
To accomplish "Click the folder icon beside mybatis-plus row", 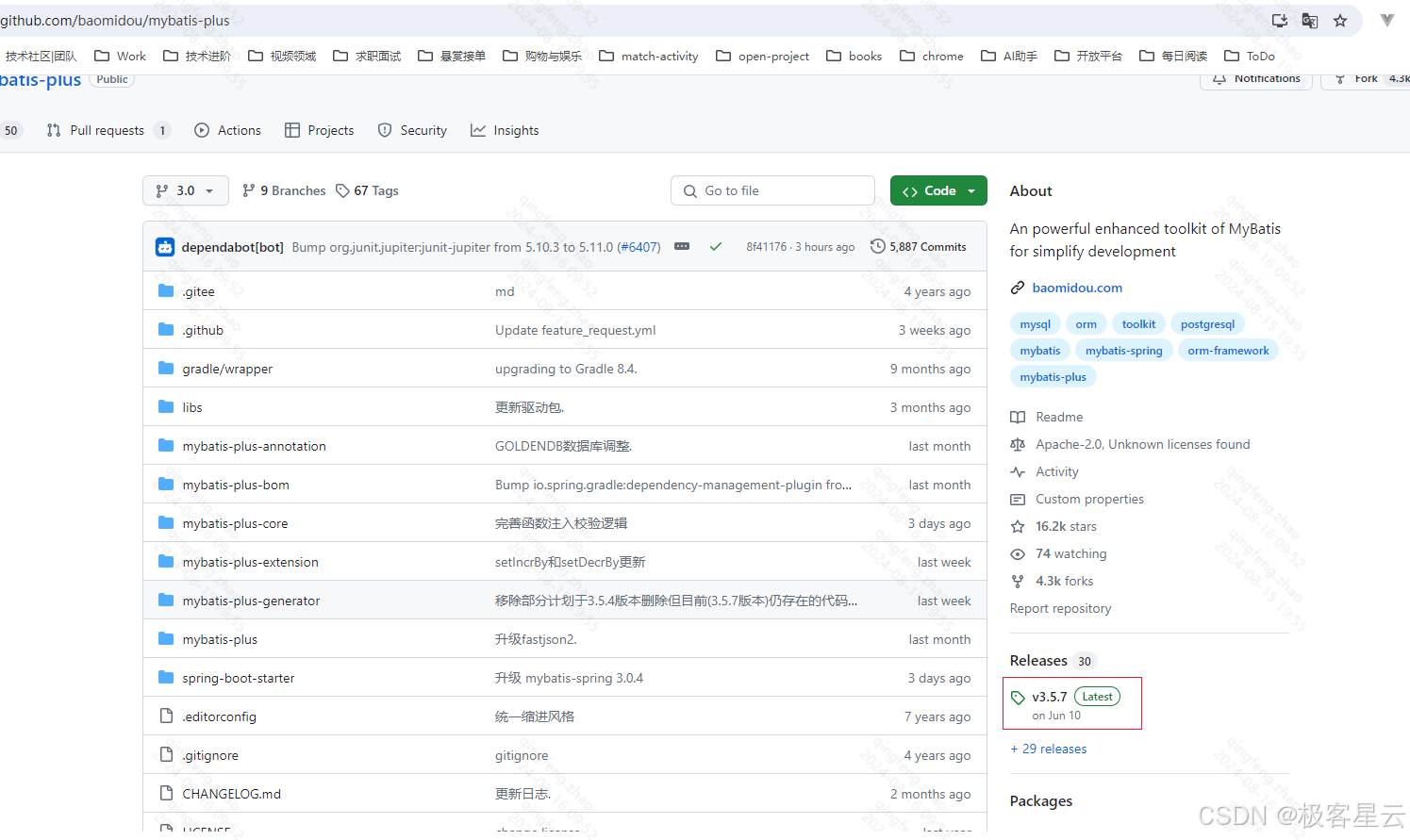I will (x=166, y=639).
